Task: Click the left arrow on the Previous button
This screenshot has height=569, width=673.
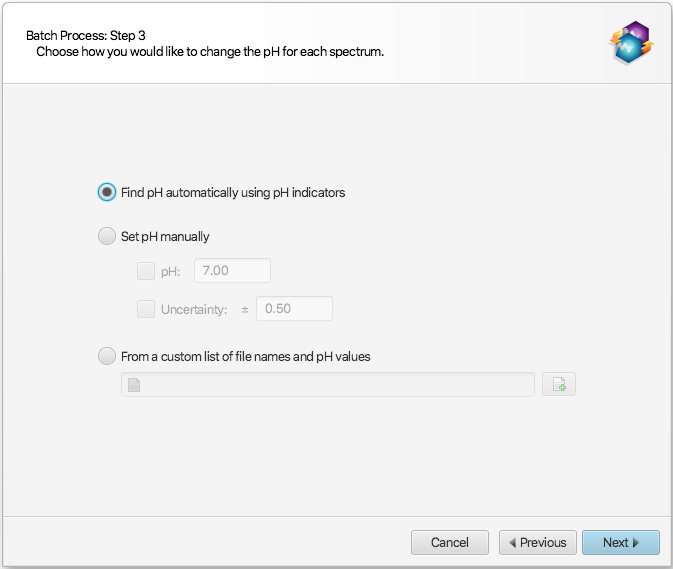Action: pos(513,543)
